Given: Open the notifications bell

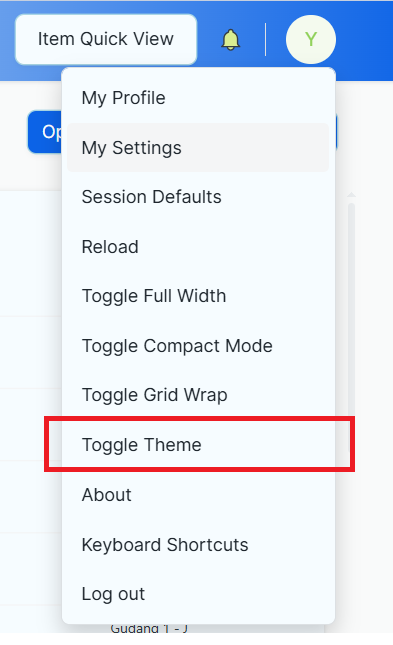Looking at the screenshot, I should coord(230,40).
